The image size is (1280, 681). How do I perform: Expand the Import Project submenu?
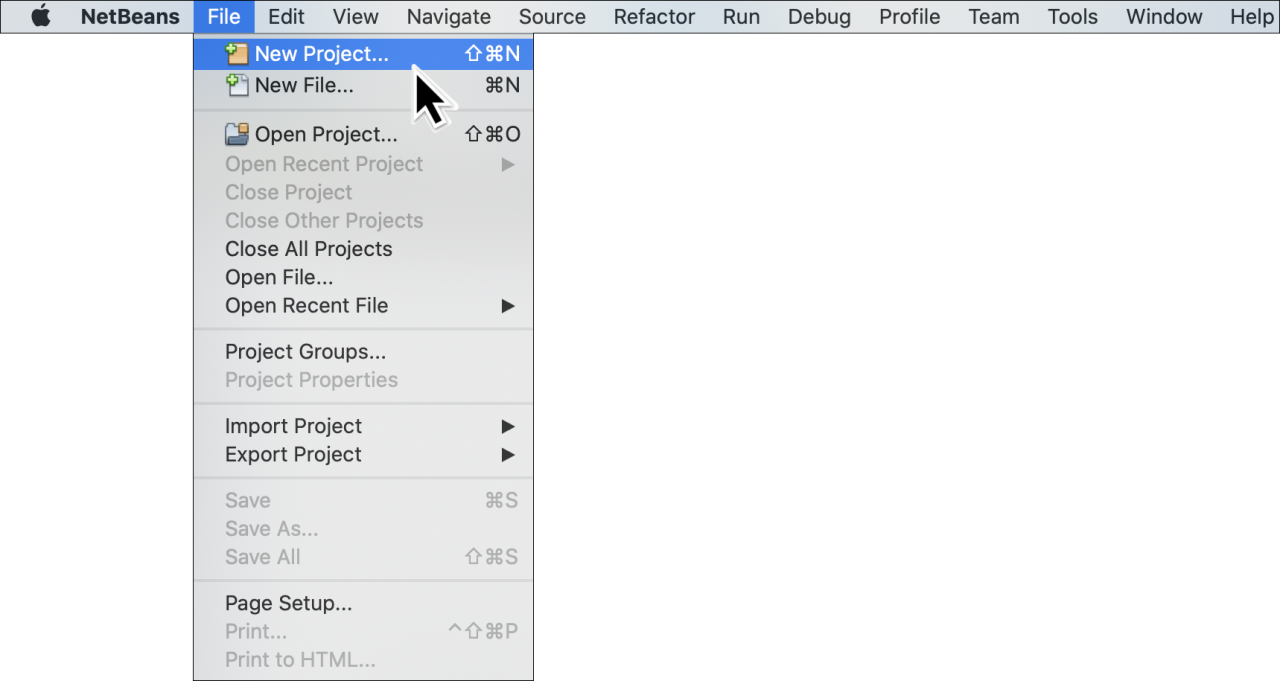coord(293,426)
